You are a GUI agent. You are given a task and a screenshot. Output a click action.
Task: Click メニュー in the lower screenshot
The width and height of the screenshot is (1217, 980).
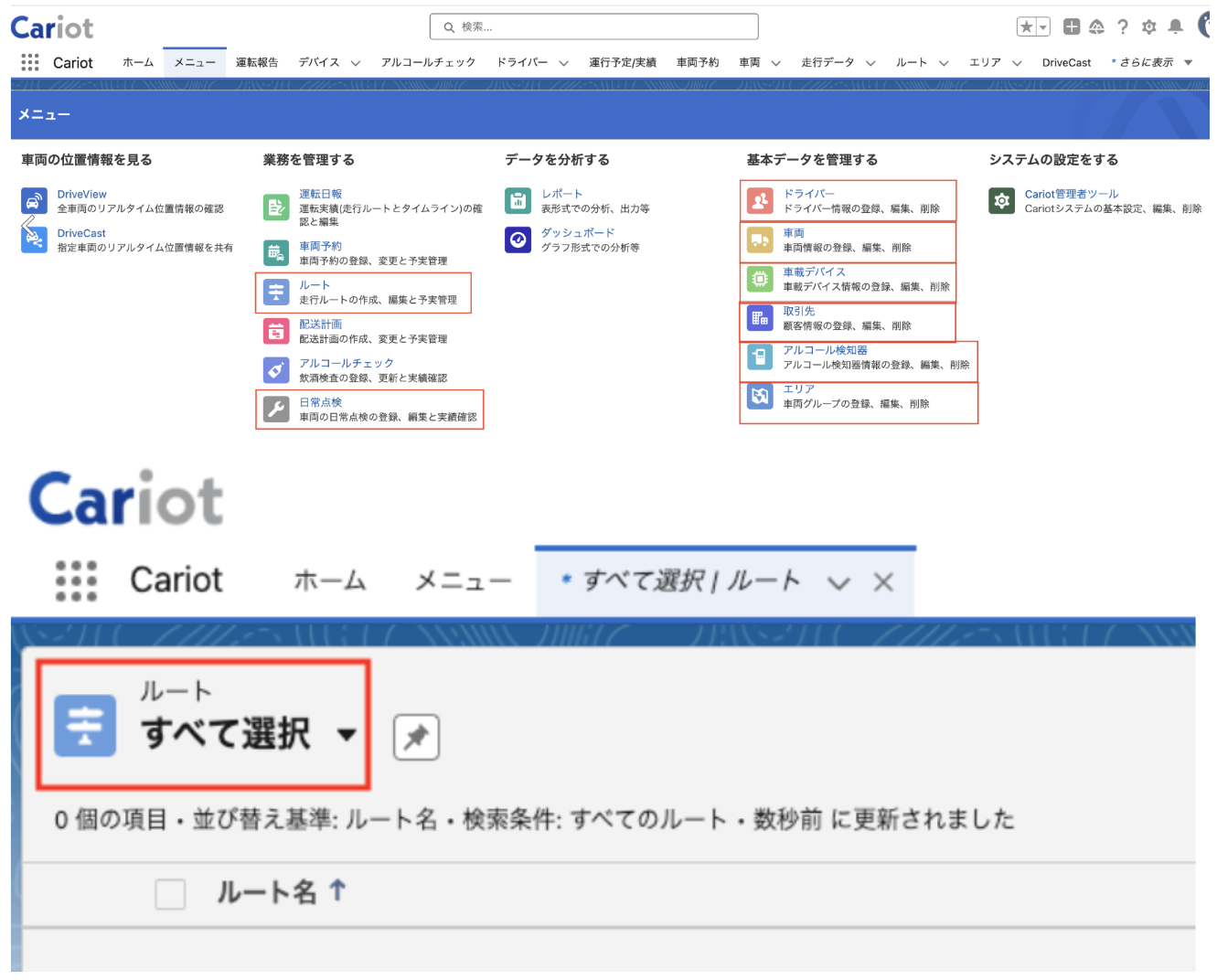click(x=463, y=581)
